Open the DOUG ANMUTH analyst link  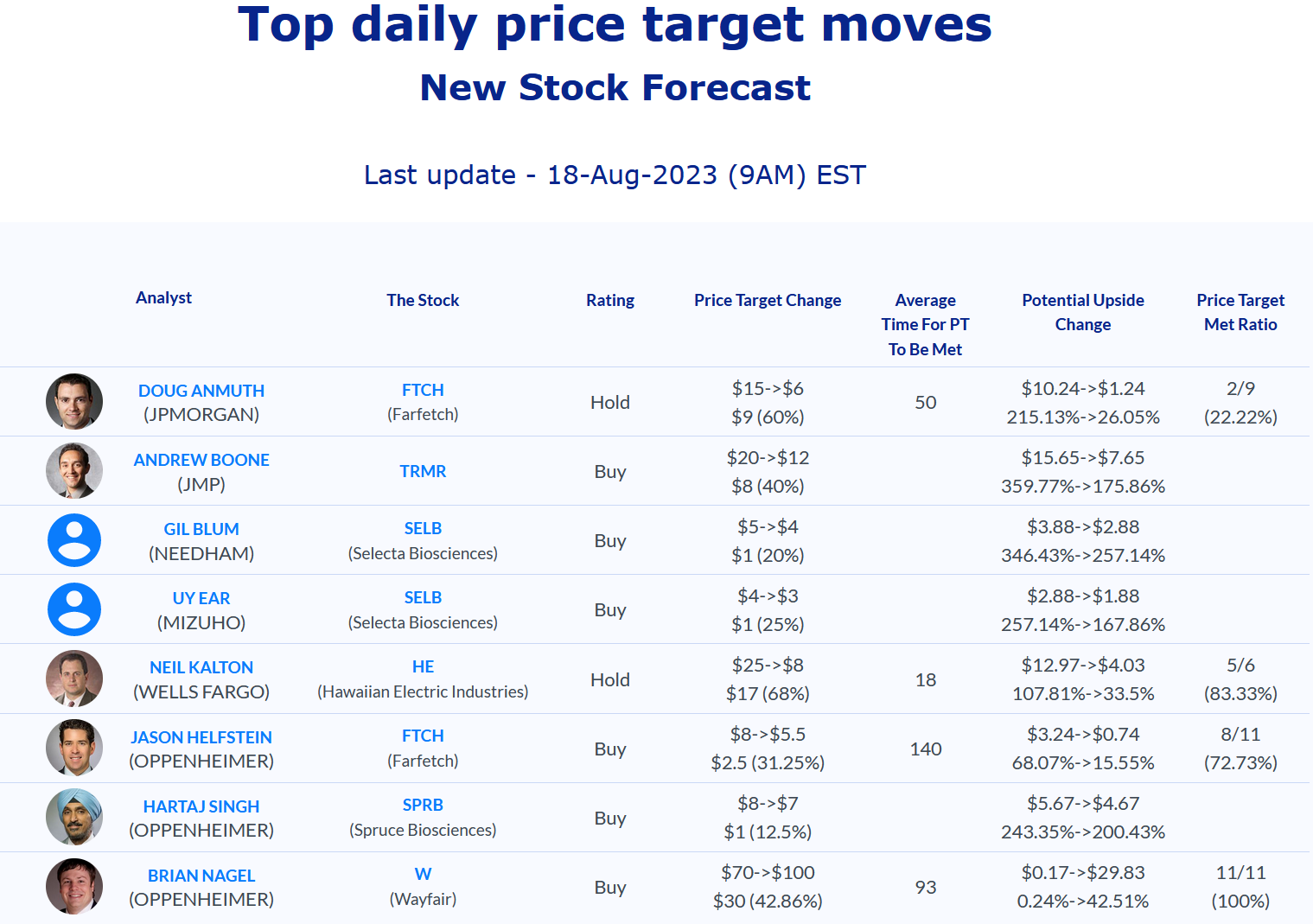(x=201, y=391)
